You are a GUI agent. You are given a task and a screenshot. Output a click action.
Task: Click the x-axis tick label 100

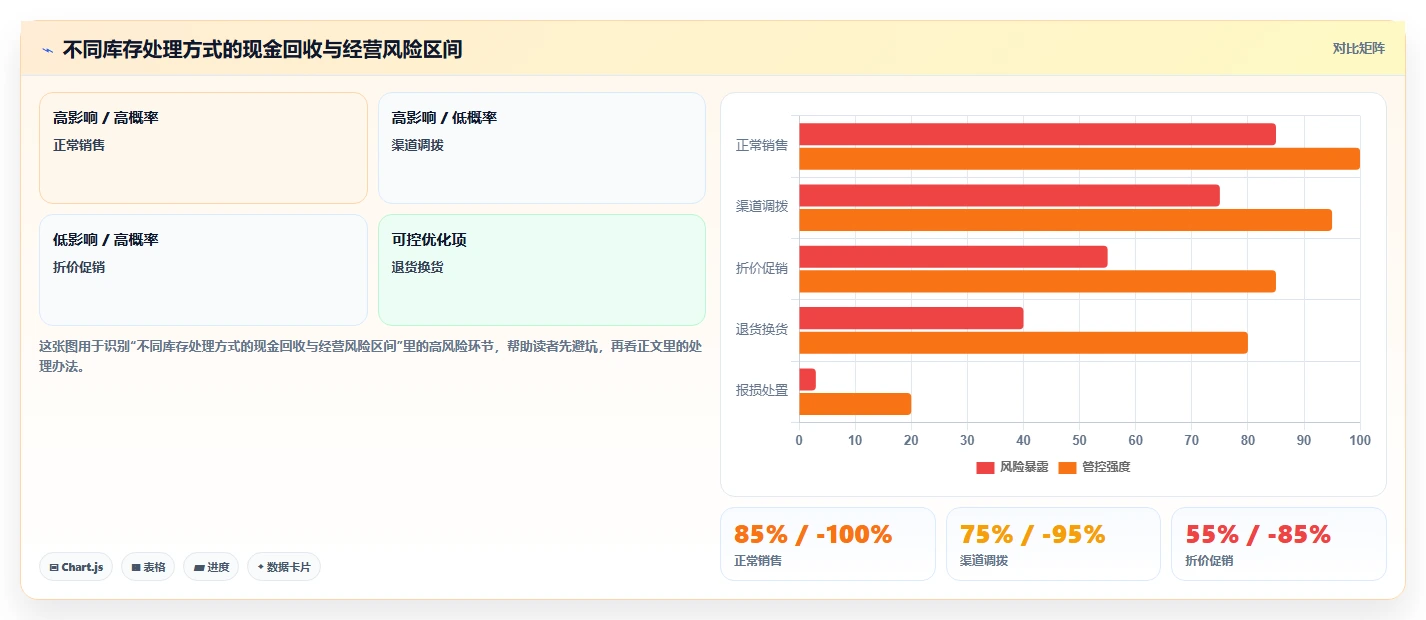[1360, 440]
